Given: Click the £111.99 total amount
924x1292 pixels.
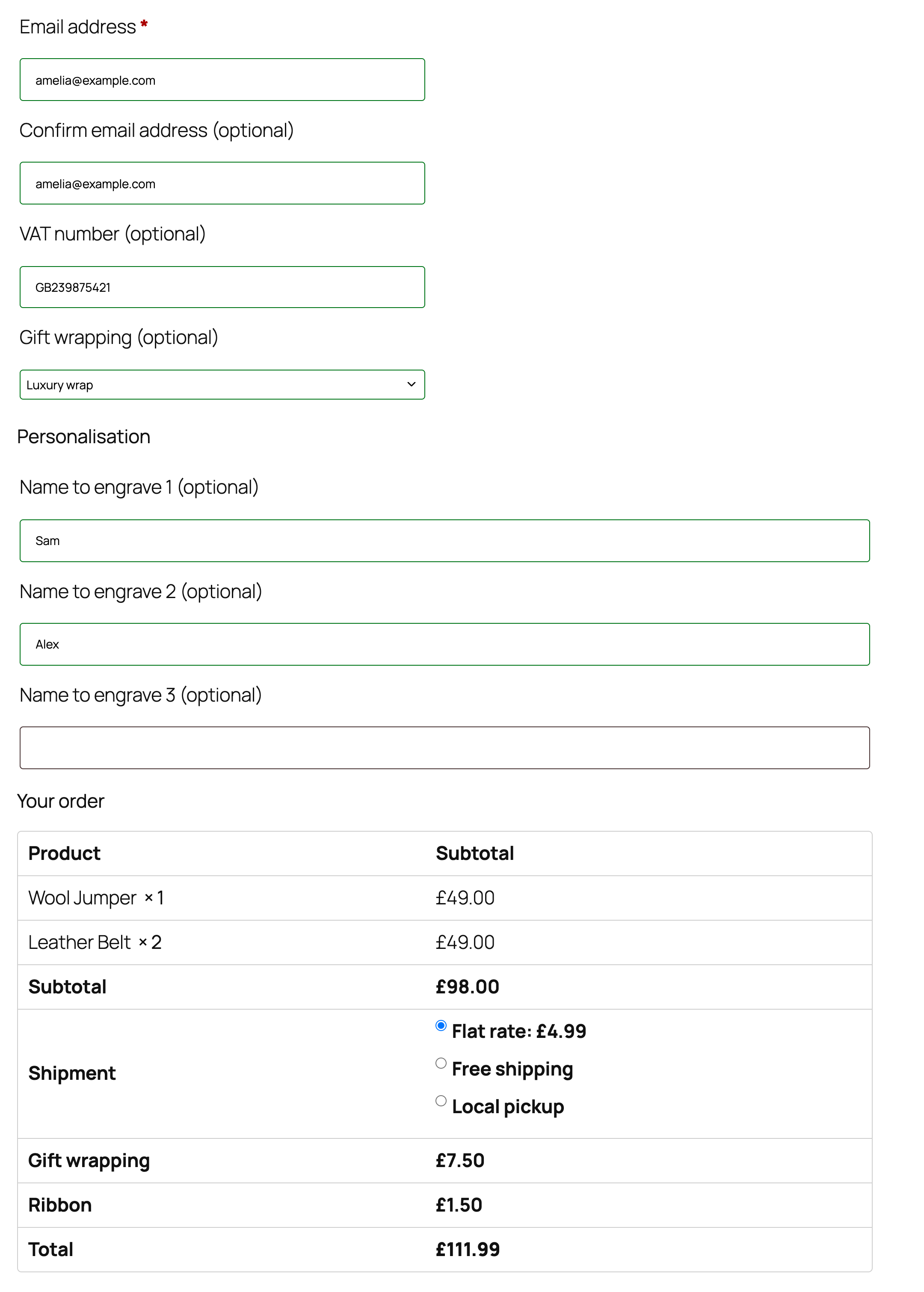Looking at the screenshot, I should pos(468,1249).
